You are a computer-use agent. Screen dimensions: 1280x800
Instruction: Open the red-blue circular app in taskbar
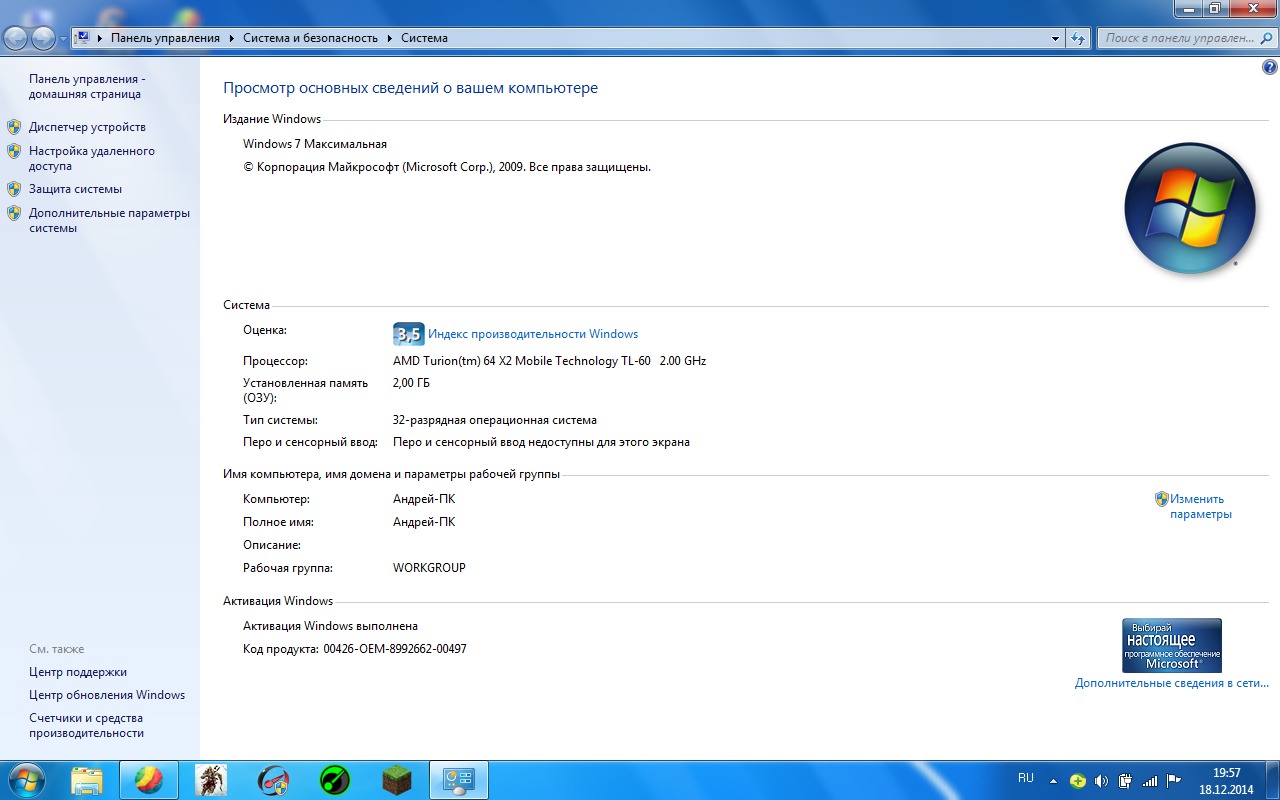(273, 780)
